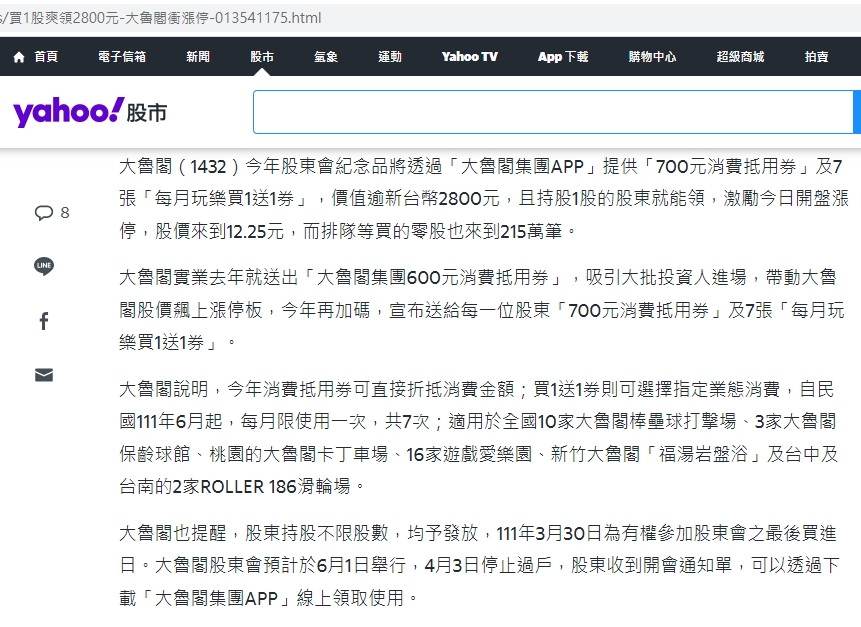The height and width of the screenshot is (627, 861).
Task: Click the URL text in the address bar
Action: (x=161, y=18)
